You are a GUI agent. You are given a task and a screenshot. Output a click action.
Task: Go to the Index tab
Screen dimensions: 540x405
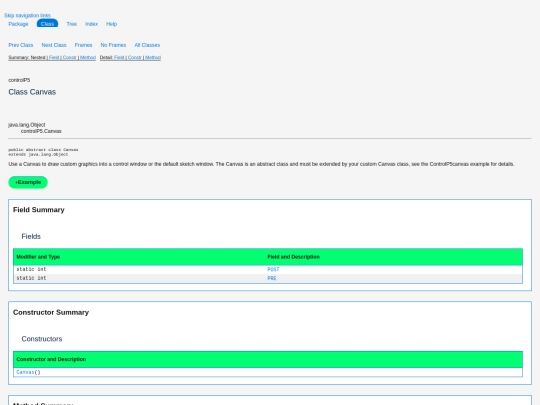point(92,24)
